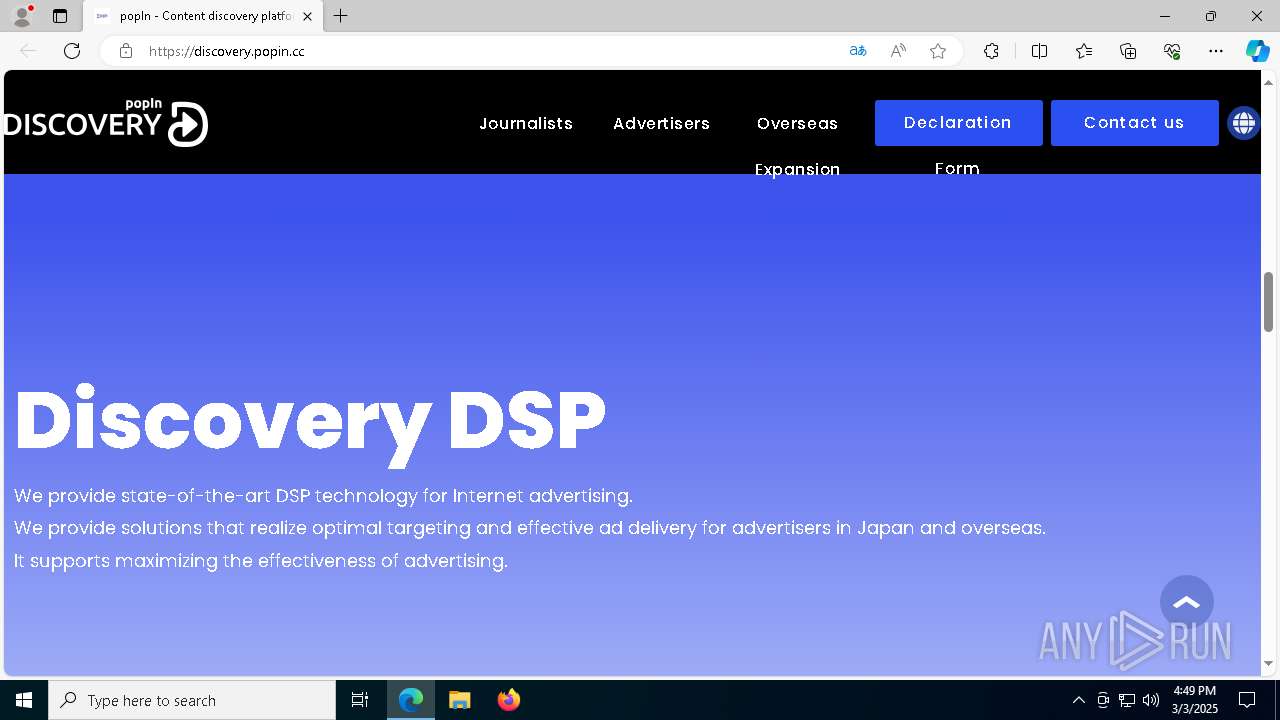This screenshot has height=720, width=1280.
Task: Select the popIn Content discovery tab
Action: (203, 16)
